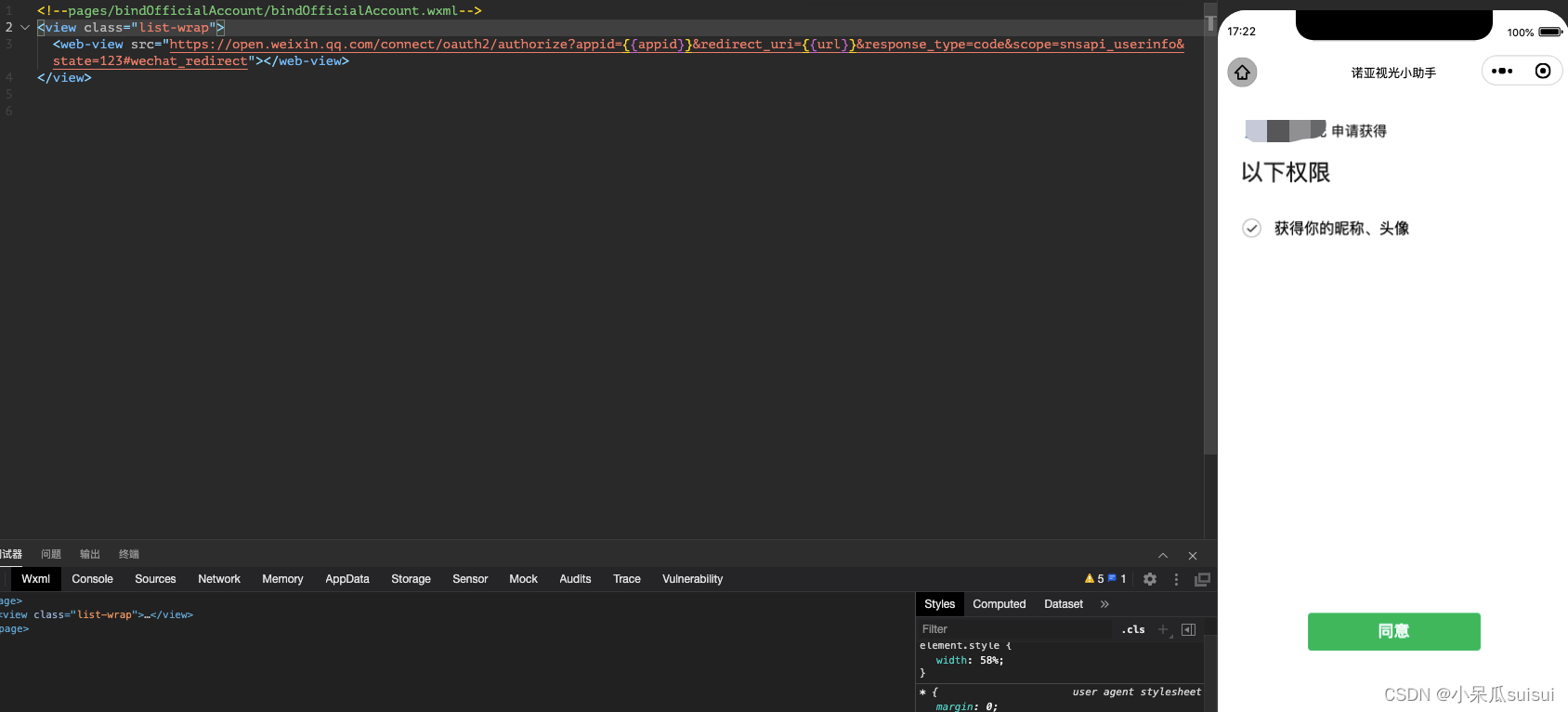Screen dimensions: 1568x712
Task: Open the Mock tab
Action: (x=523, y=579)
